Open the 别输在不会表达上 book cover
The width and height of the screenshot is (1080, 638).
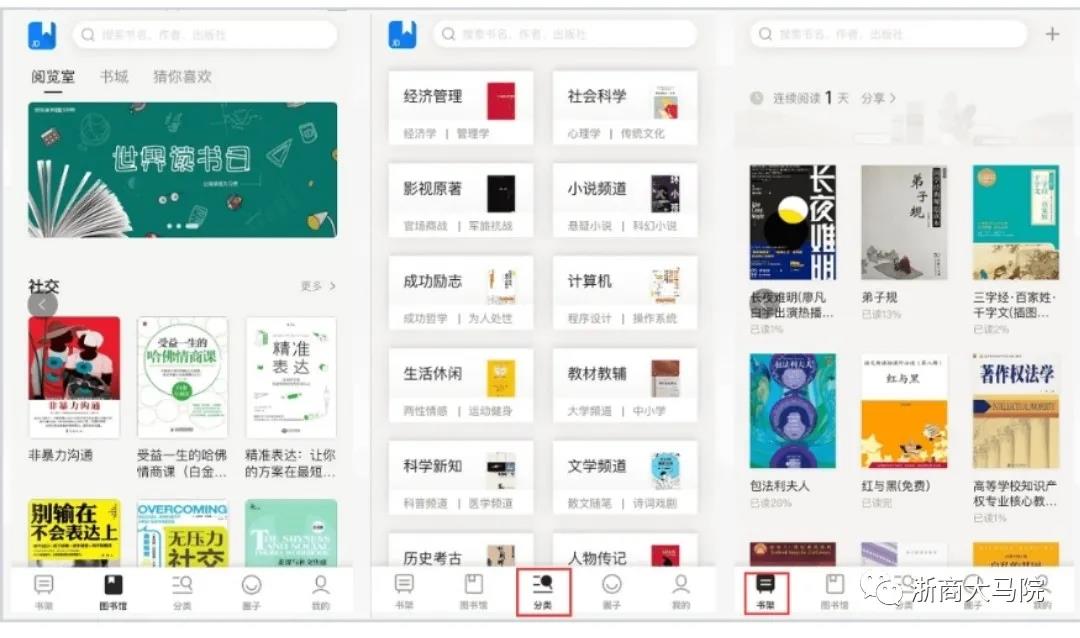(74, 533)
